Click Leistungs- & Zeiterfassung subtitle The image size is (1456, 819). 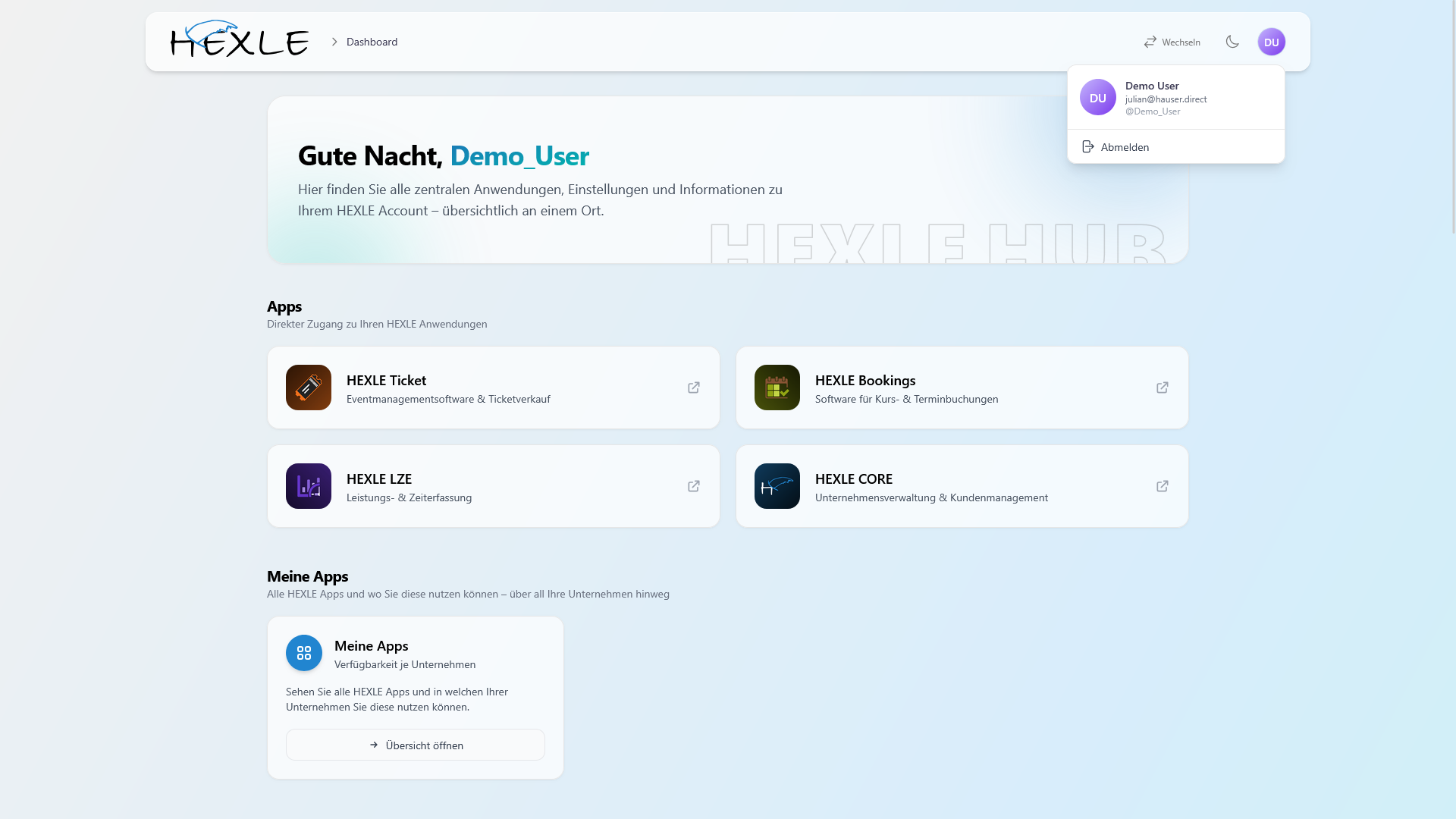point(409,497)
